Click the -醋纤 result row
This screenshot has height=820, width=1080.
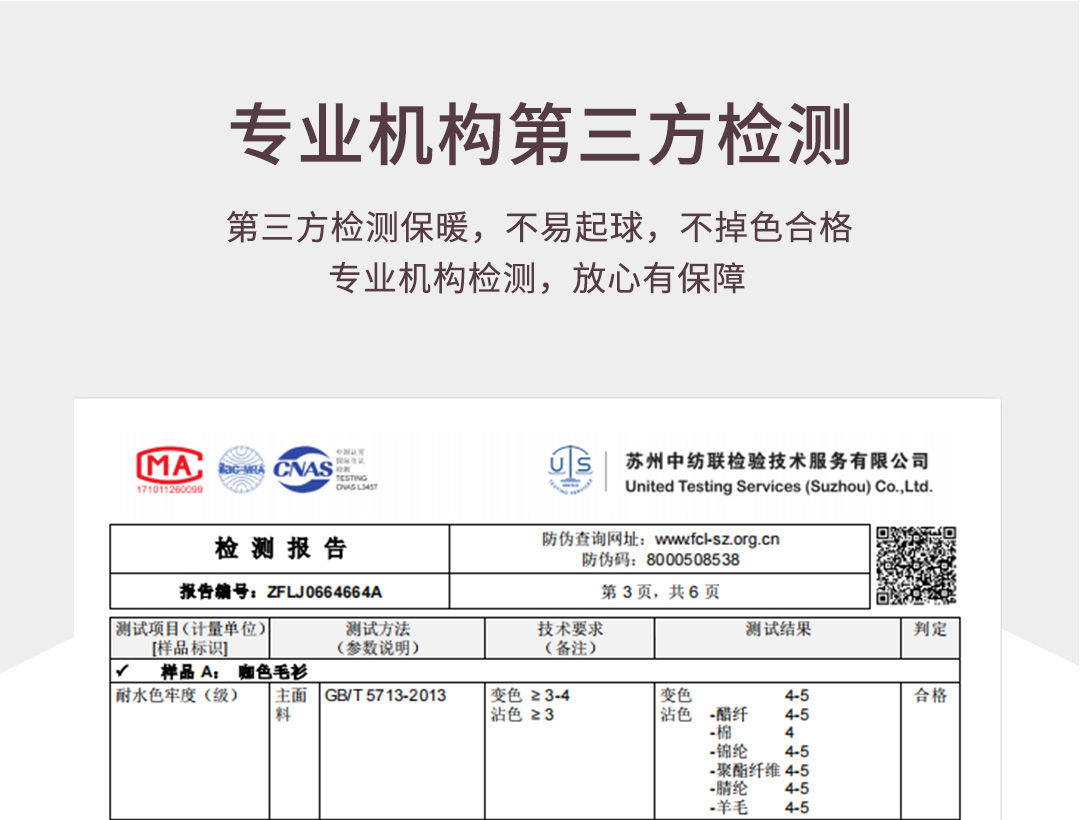pyautogui.click(x=759, y=715)
